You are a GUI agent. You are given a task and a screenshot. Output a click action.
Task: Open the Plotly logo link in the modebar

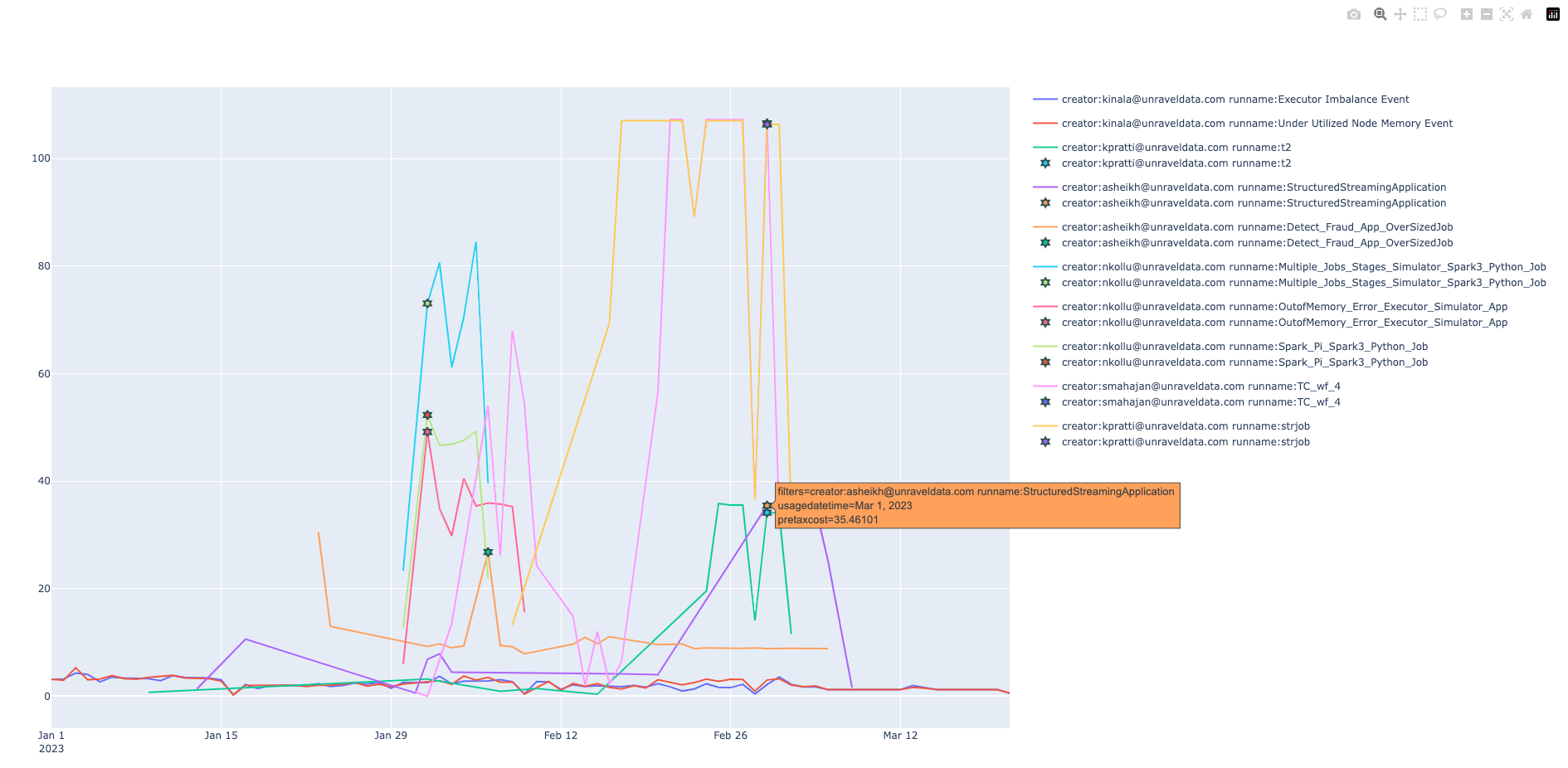1553,14
